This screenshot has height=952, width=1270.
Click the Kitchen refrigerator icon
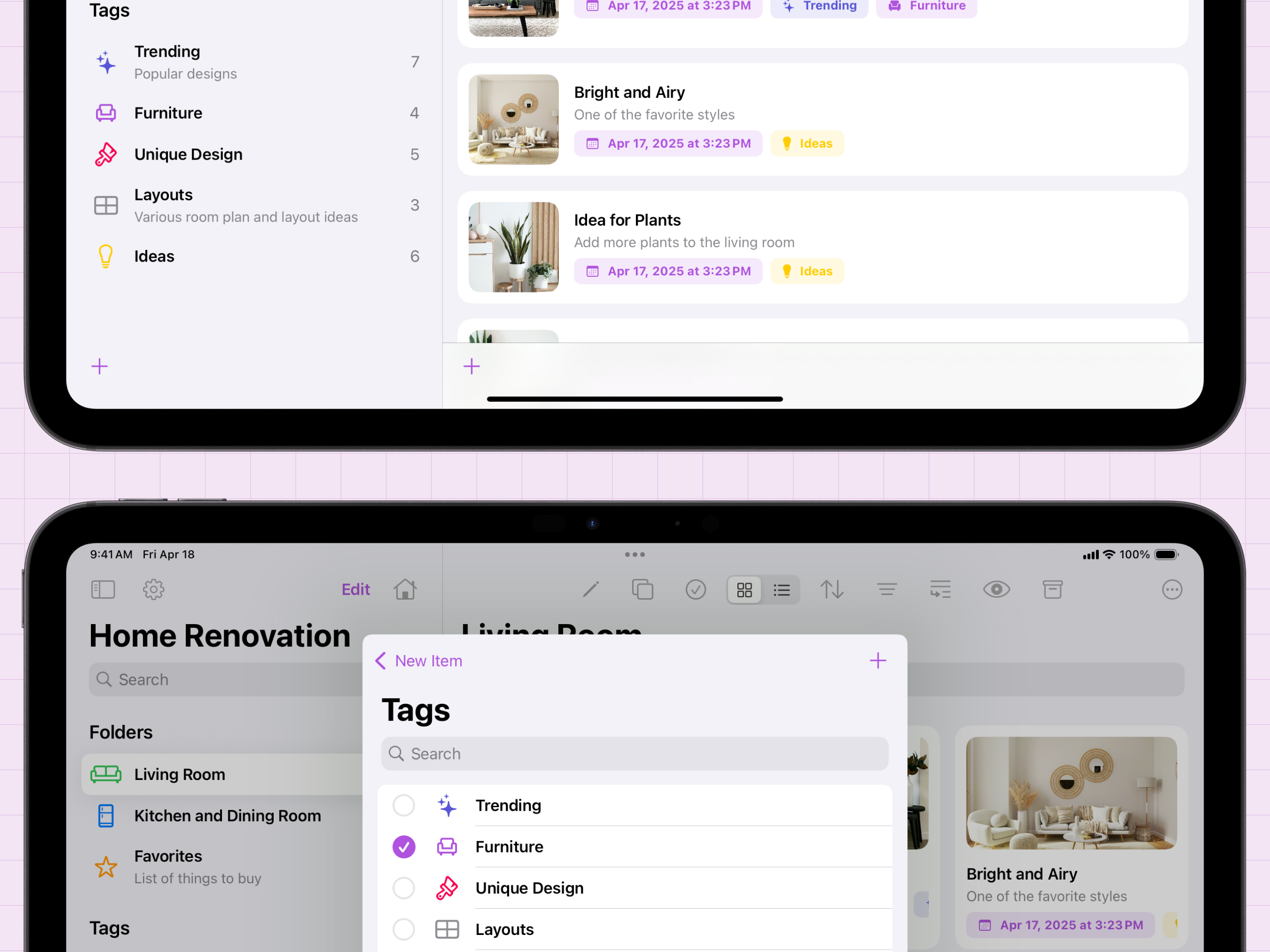[106, 815]
